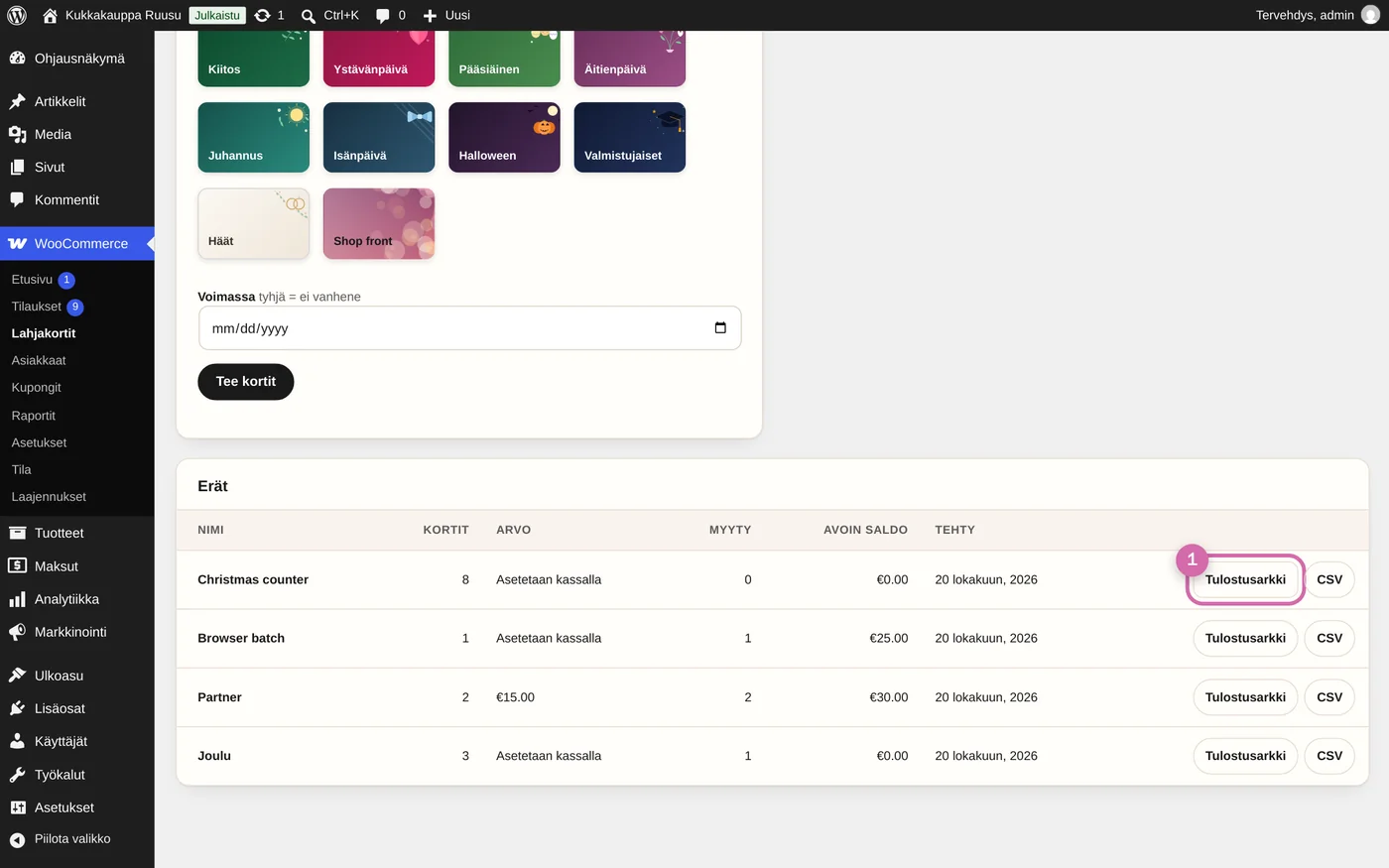This screenshot has height=868, width=1389.
Task: Download CSV for Joulu batch
Action: tap(1329, 756)
